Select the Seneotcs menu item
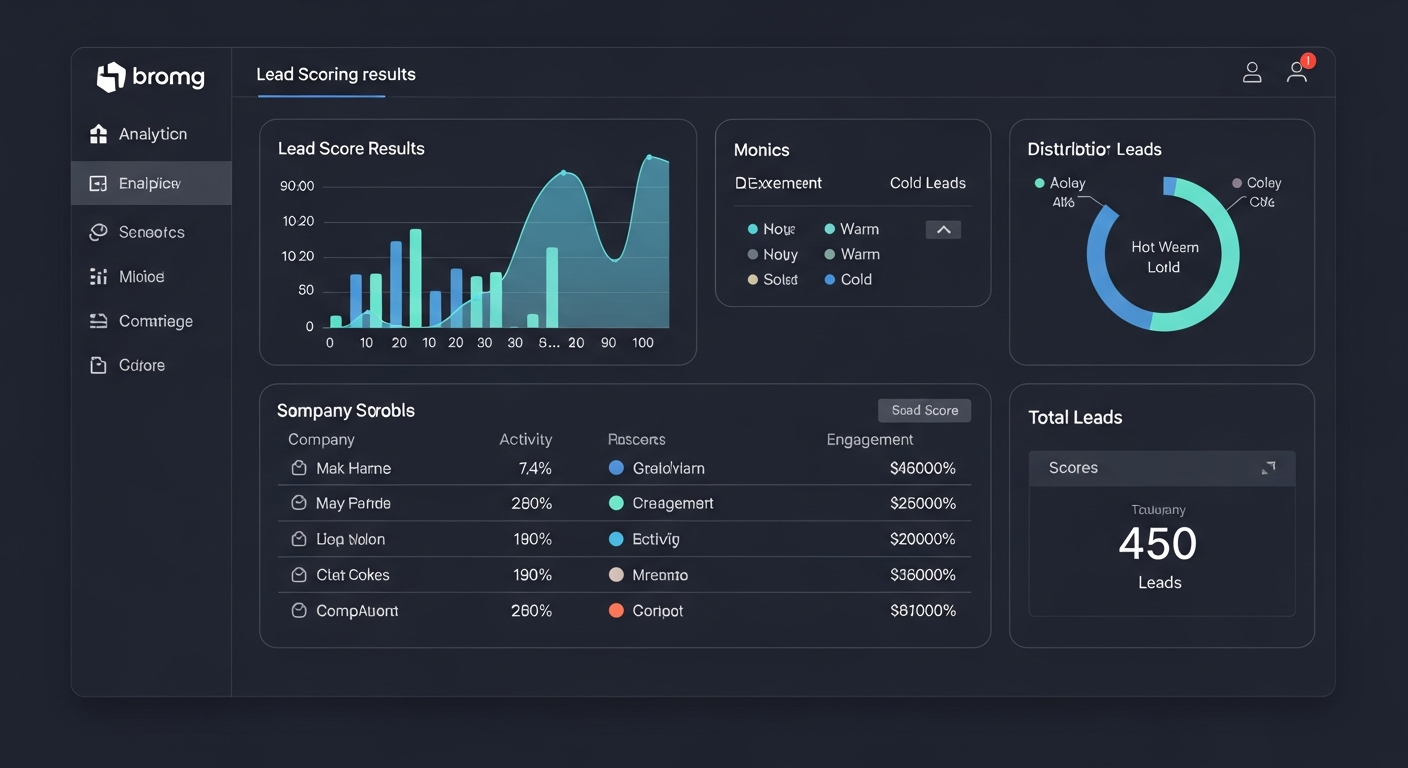The width and height of the screenshot is (1408, 768). pyautogui.click(x=152, y=232)
